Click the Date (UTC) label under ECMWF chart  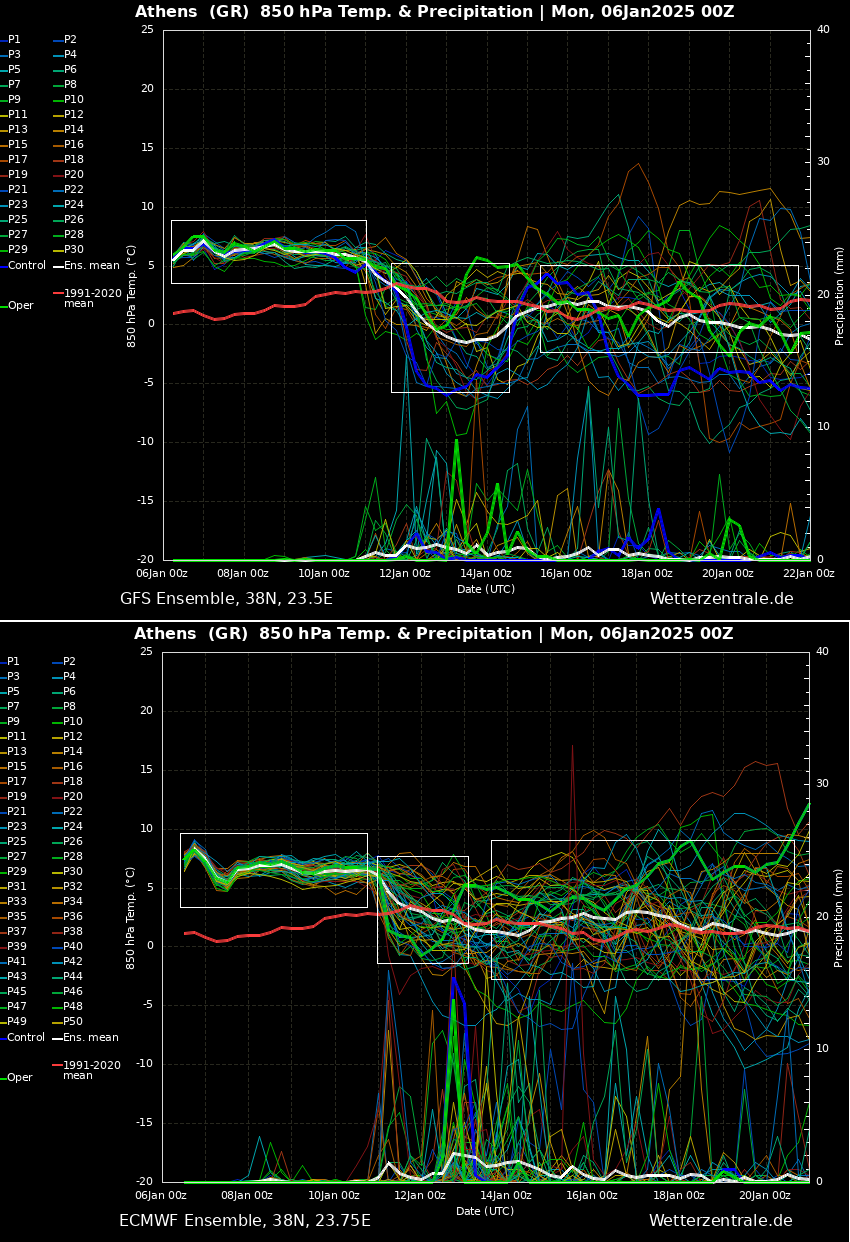(485, 1211)
